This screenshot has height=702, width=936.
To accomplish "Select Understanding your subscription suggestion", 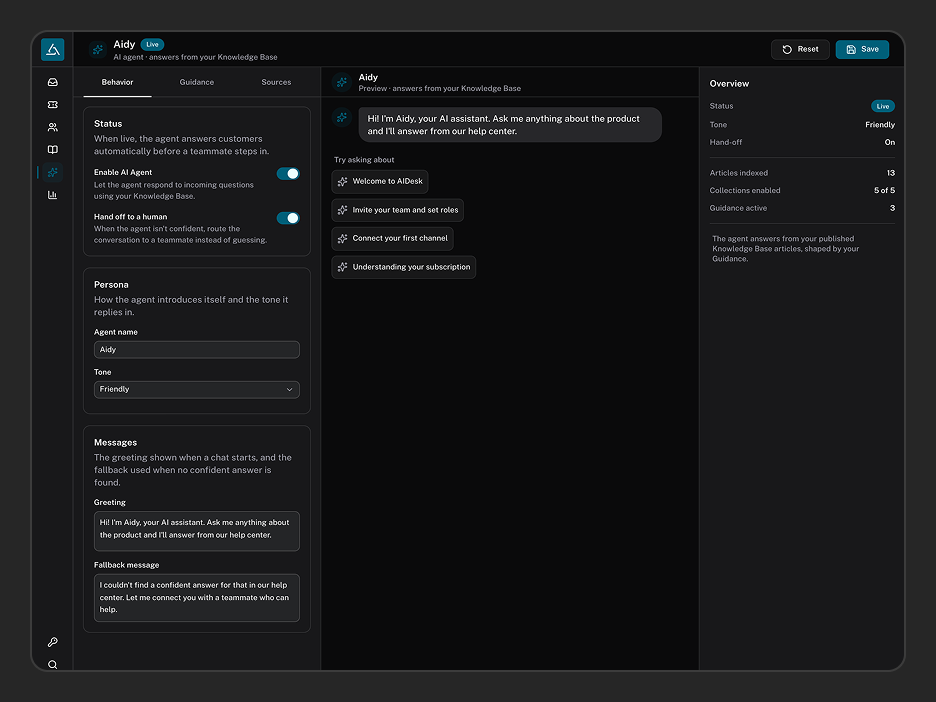I will tap(404, 267).
